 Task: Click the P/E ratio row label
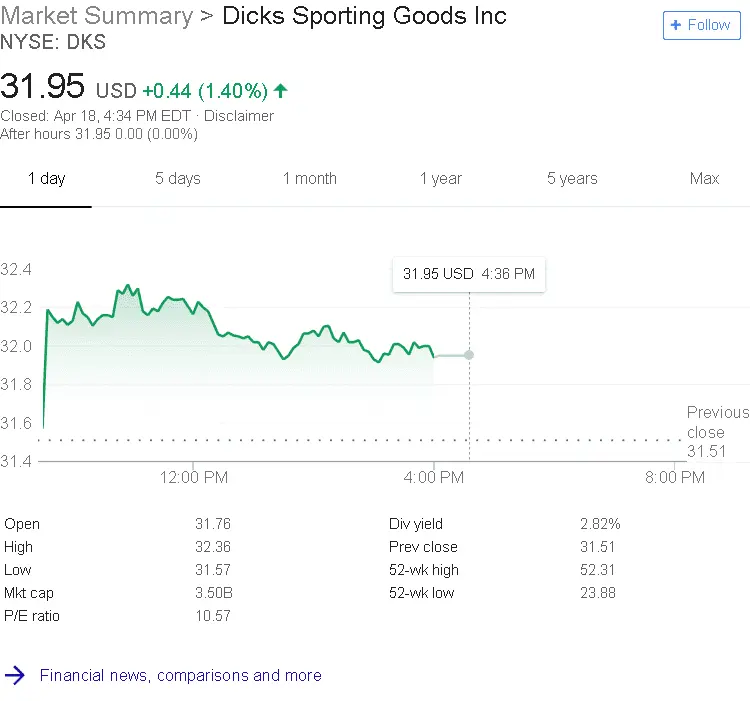[32, 616]
